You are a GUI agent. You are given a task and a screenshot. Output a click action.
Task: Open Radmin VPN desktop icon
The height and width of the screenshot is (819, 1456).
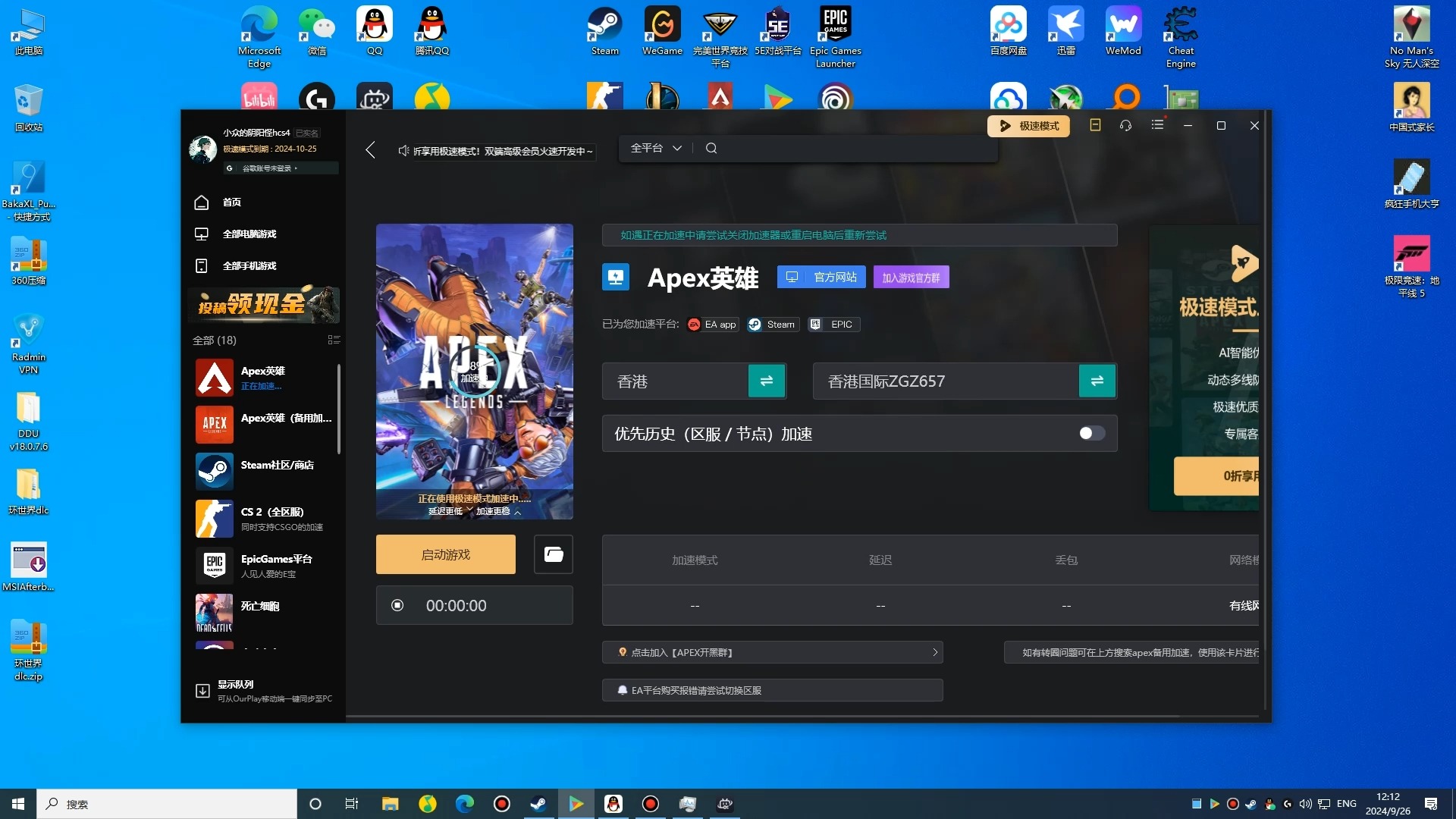(x=28, y=344)
